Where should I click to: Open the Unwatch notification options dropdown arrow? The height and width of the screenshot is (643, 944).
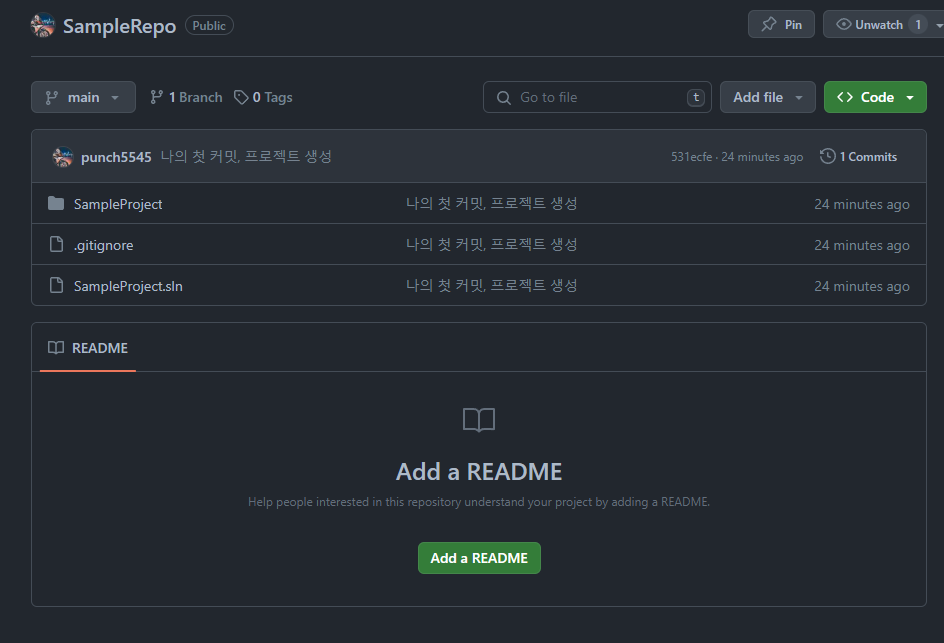click(939, 25)
